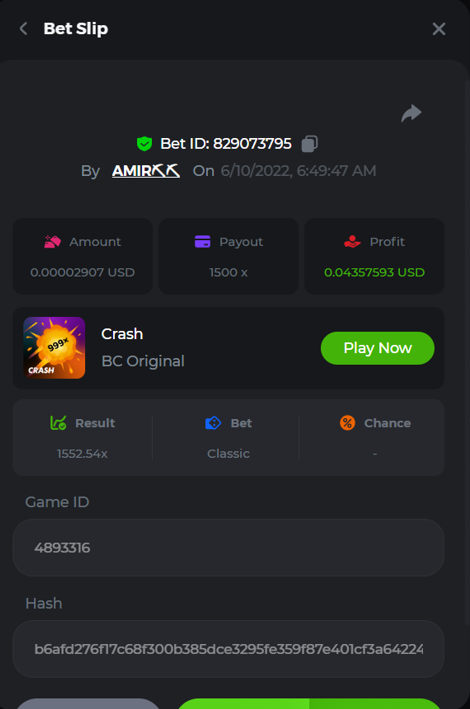The image size is (470, 709).
Task: Select the Hash value field
Action: click(x=228, y=649)
